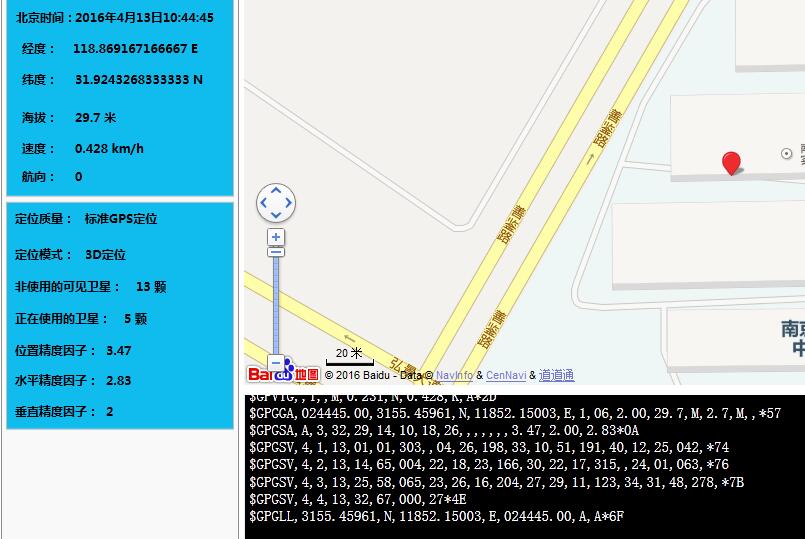Click the 正在使用的卫星 label
This screenshot has height=539, width=805.
62,319
